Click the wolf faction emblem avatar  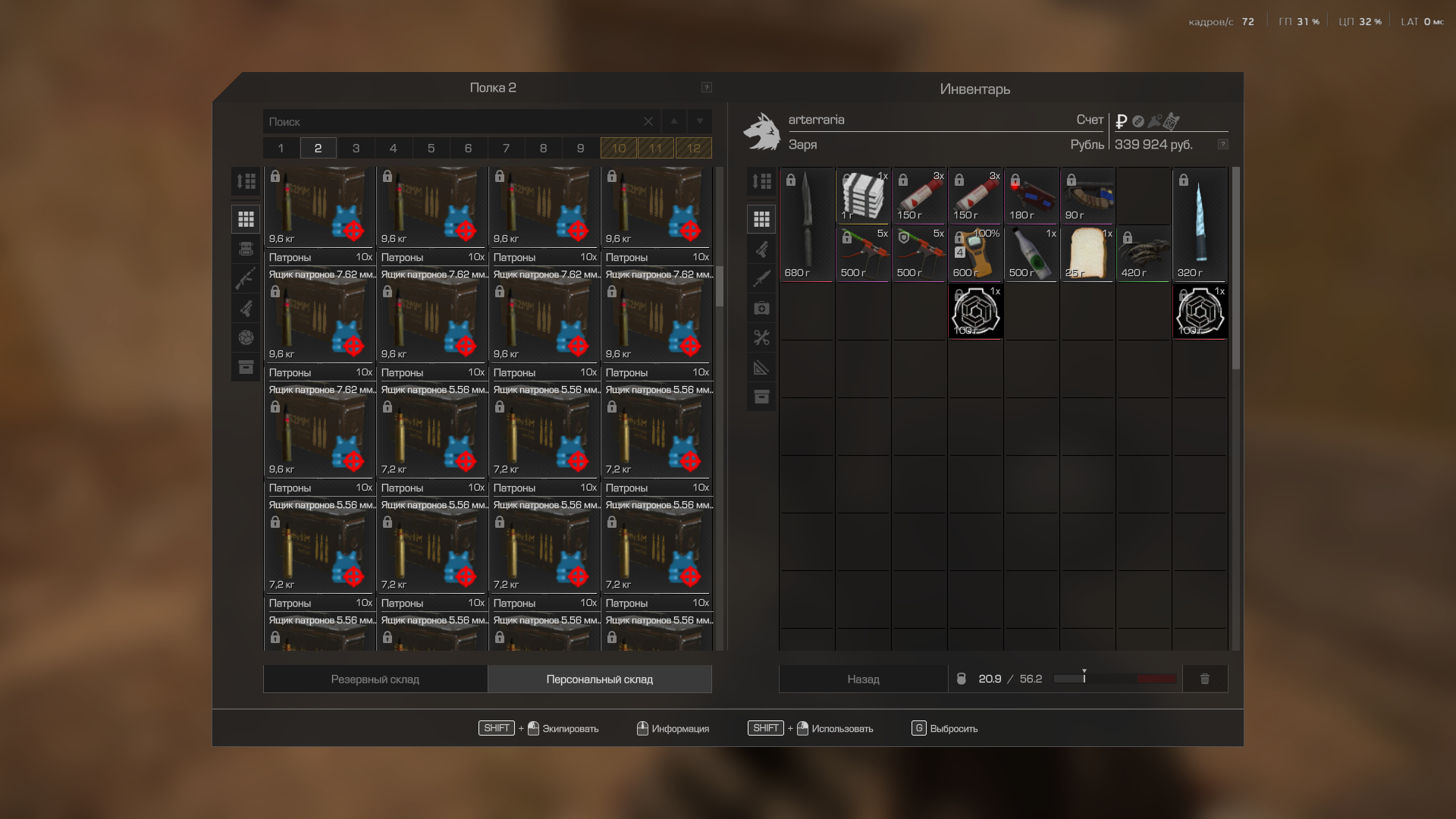(762, 132)
